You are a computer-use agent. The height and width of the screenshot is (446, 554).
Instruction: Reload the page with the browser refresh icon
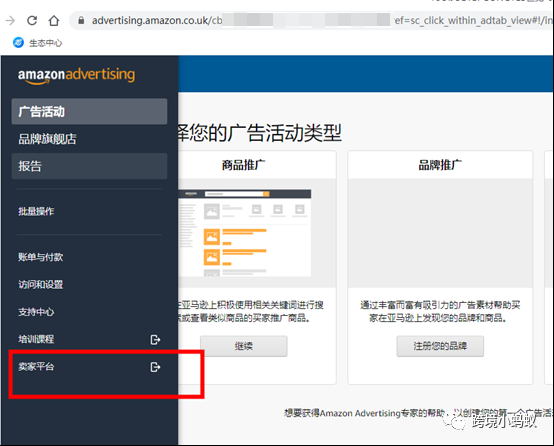(32, 20)
